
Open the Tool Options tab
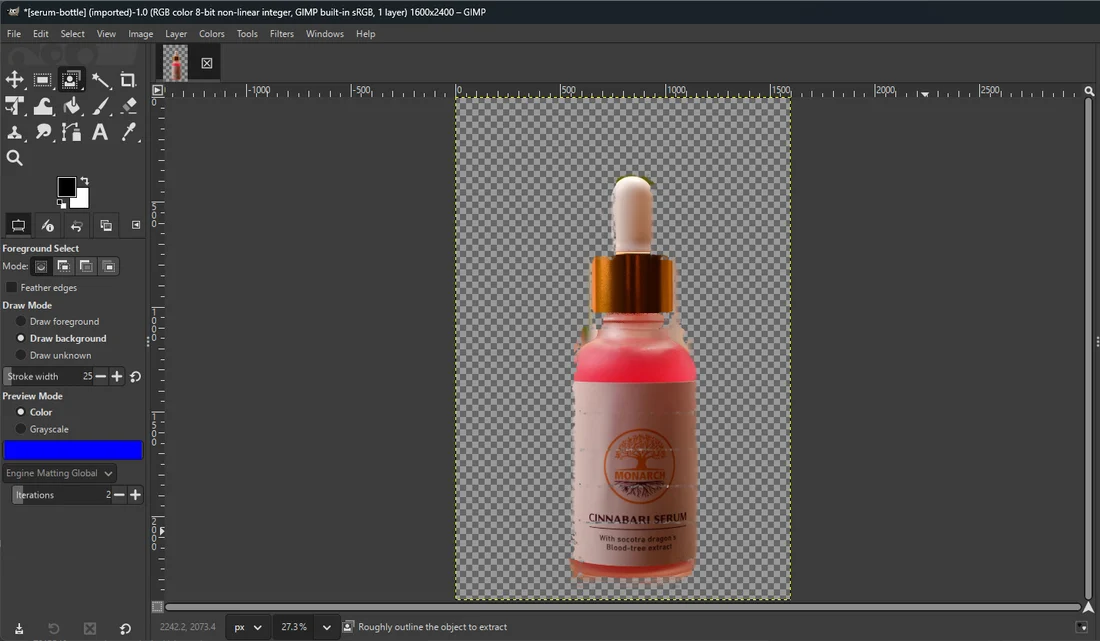(x=18, y=225)
